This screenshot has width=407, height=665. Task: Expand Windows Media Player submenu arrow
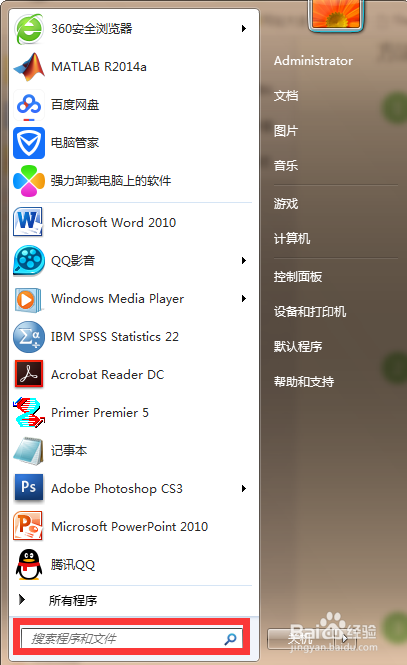point(244,299)
